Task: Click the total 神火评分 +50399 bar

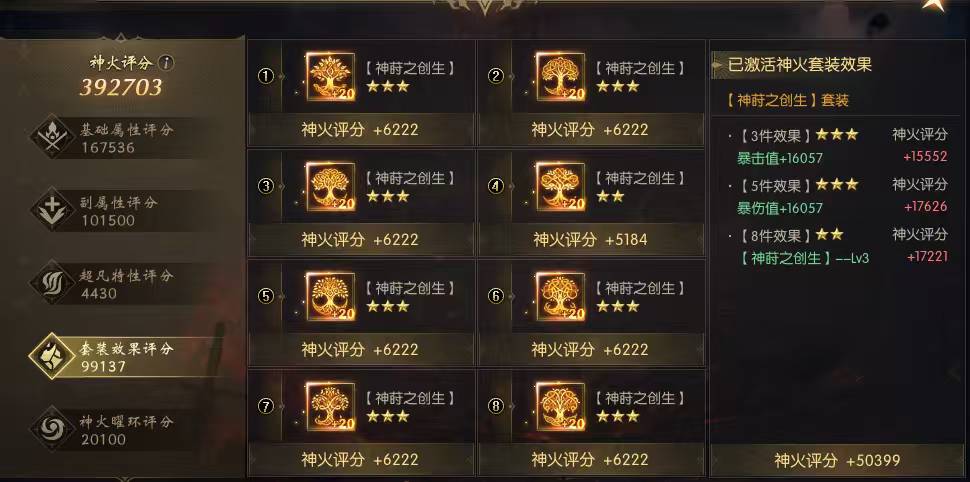Action: (x=838, y=460)
